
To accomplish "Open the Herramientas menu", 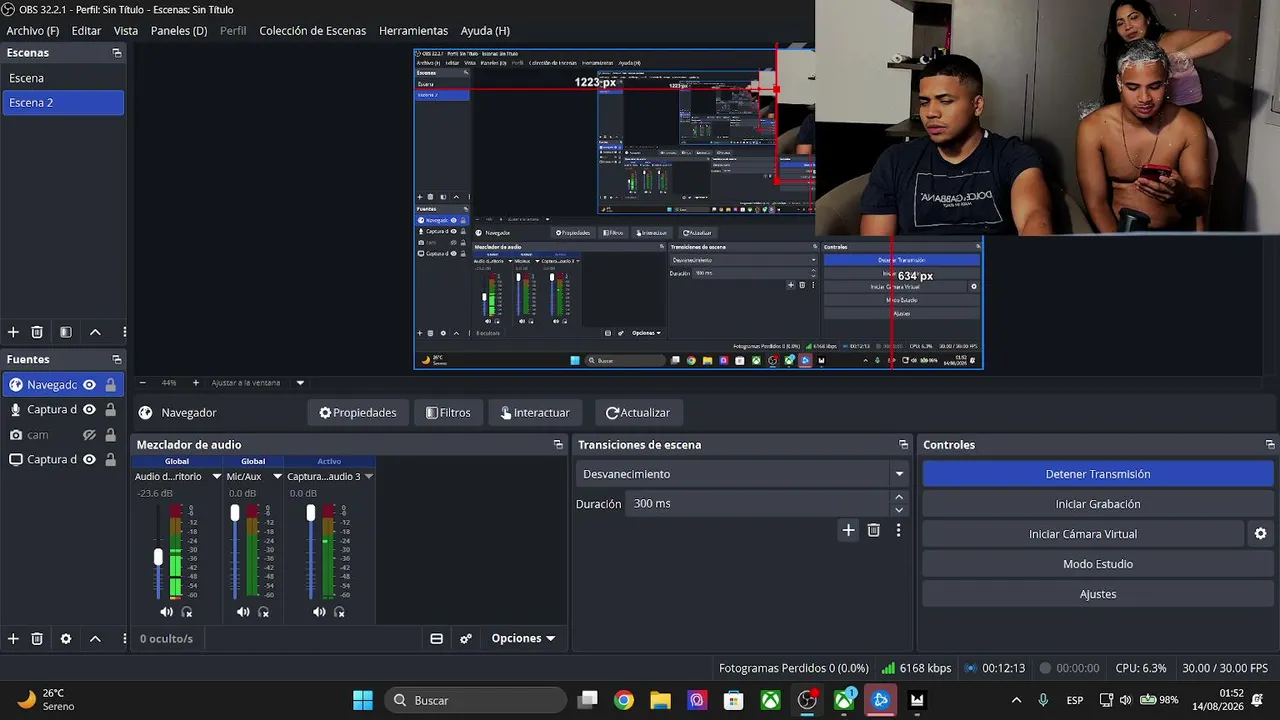I will point(413,31).
